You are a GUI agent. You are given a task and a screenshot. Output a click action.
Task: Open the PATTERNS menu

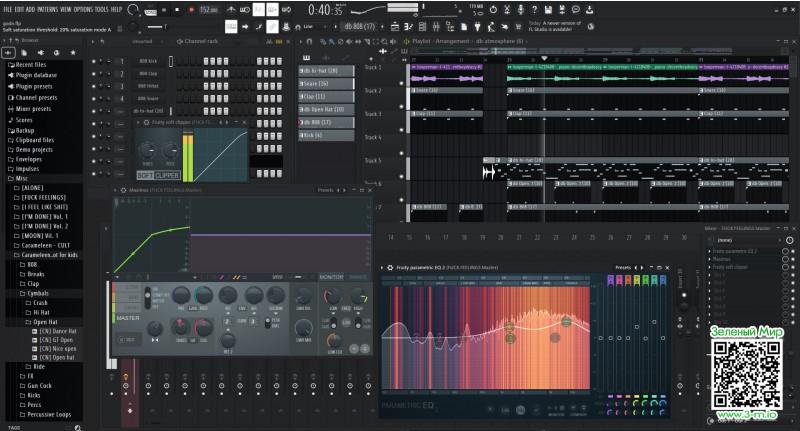point(47,8)
